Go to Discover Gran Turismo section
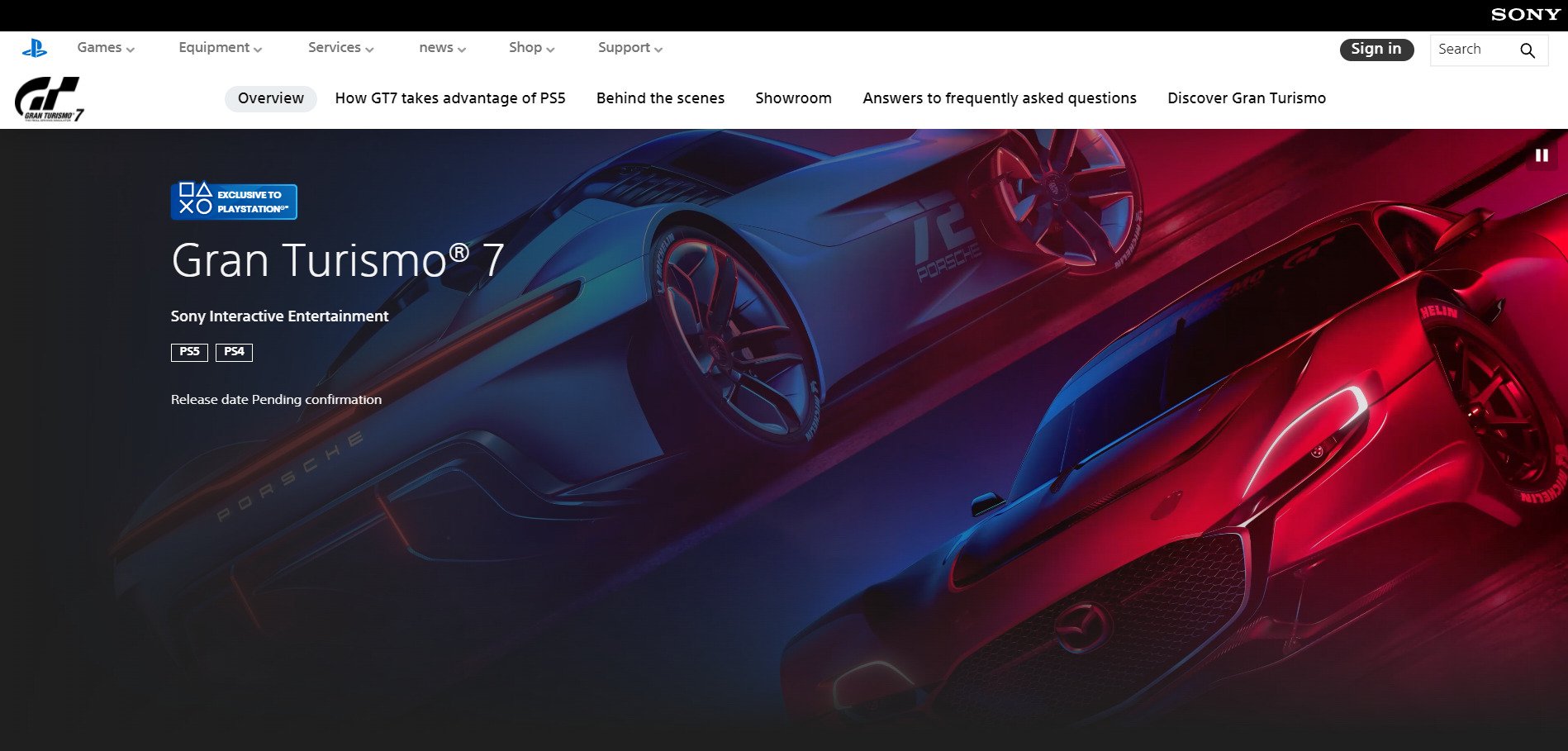 pos(1247,98)
